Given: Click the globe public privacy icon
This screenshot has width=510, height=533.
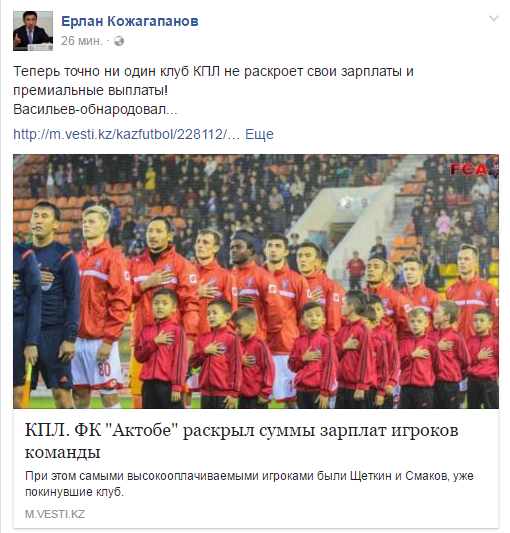Looking at the screenshot, I should [x=119, y=41].
